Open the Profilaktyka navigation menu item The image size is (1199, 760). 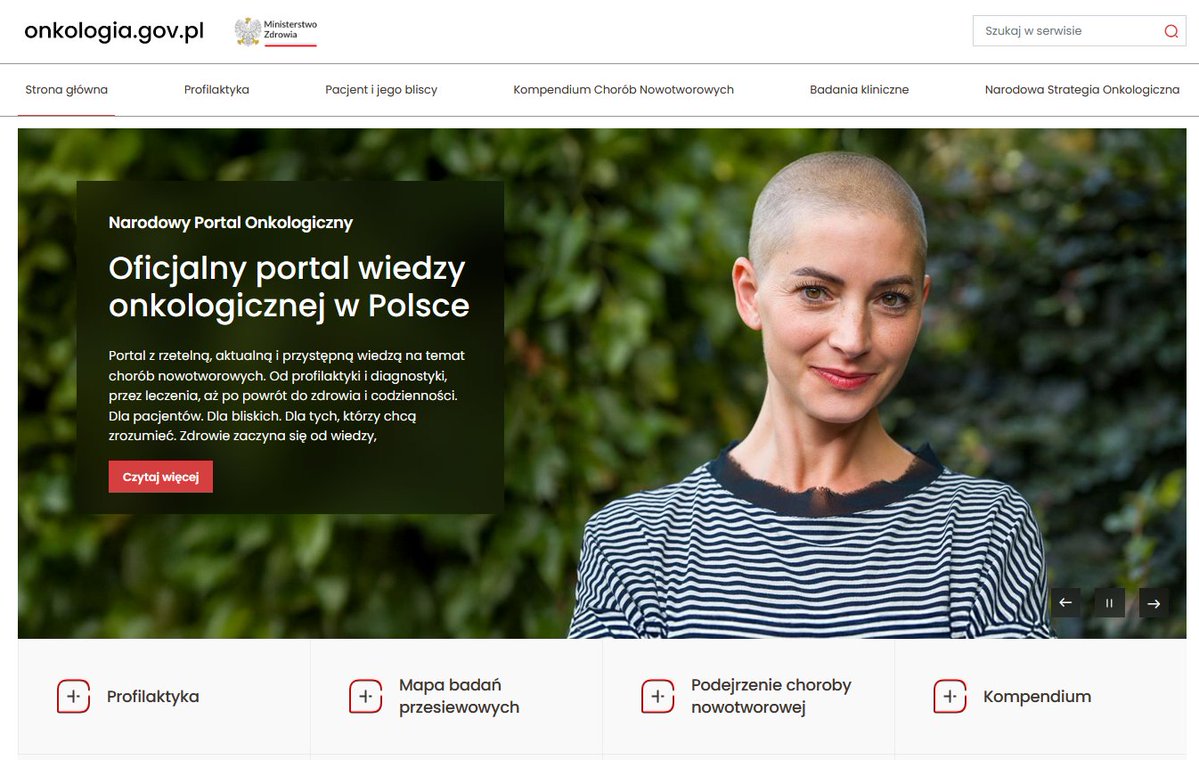click(216, 89)
